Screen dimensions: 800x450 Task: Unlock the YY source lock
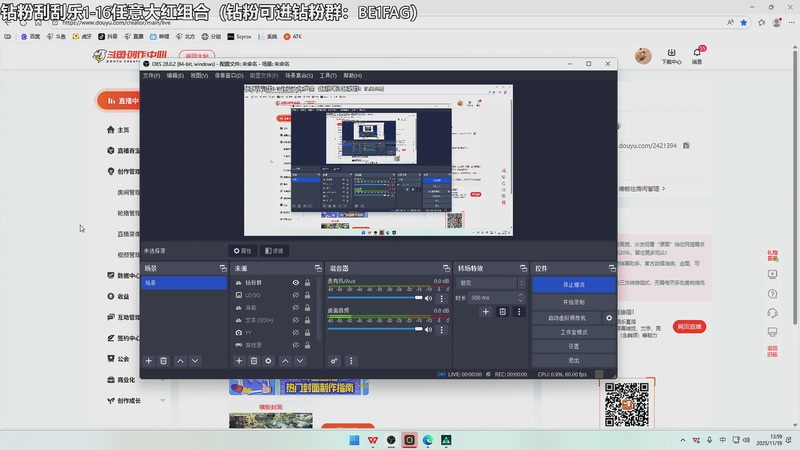[x=308, y=333]
